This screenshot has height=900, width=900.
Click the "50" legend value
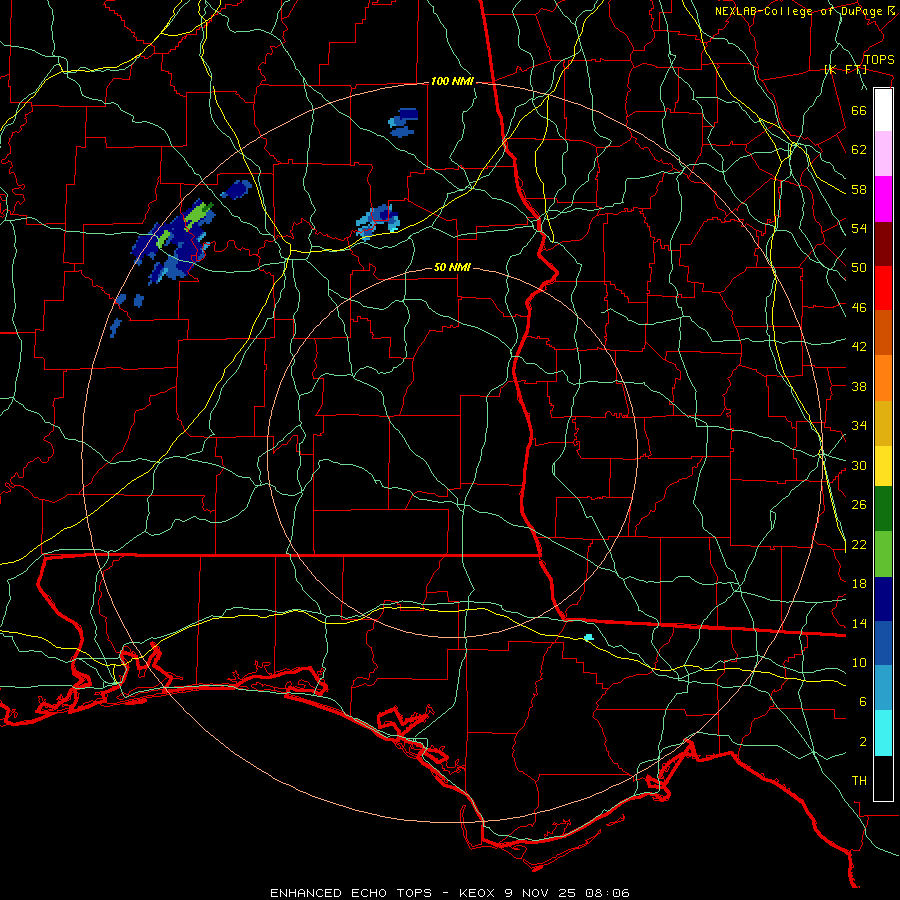coord(859,268)
